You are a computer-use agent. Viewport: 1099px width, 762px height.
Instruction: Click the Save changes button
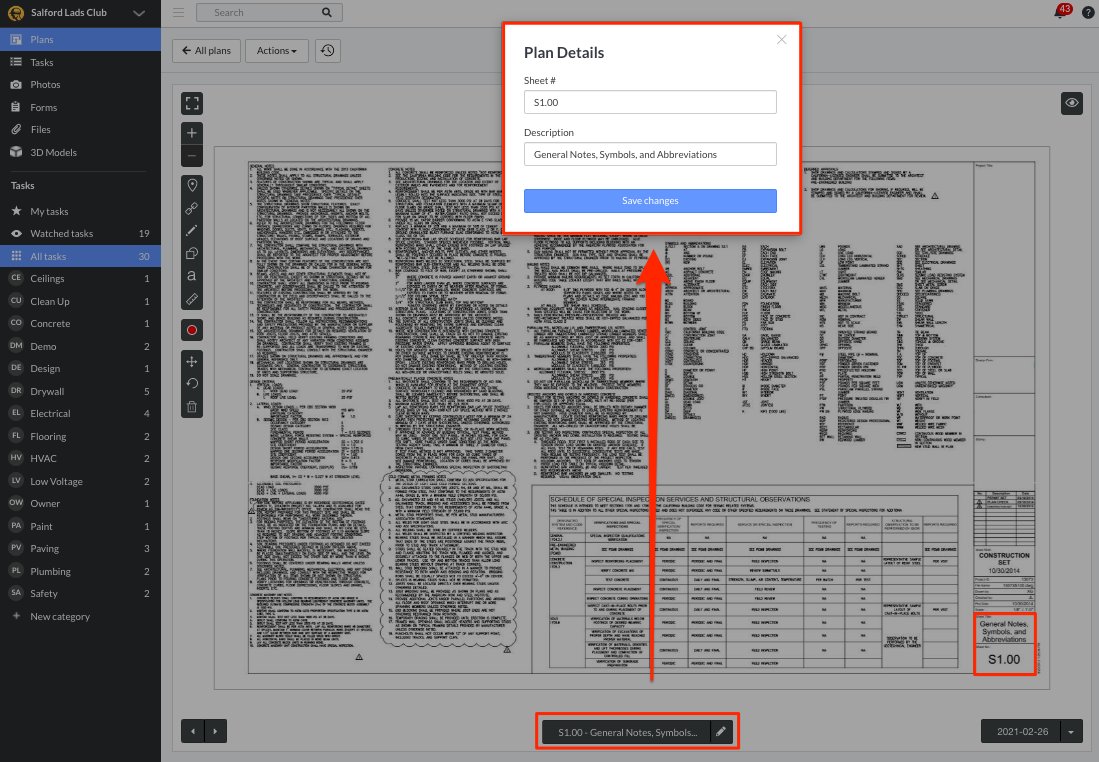[650, 201]
